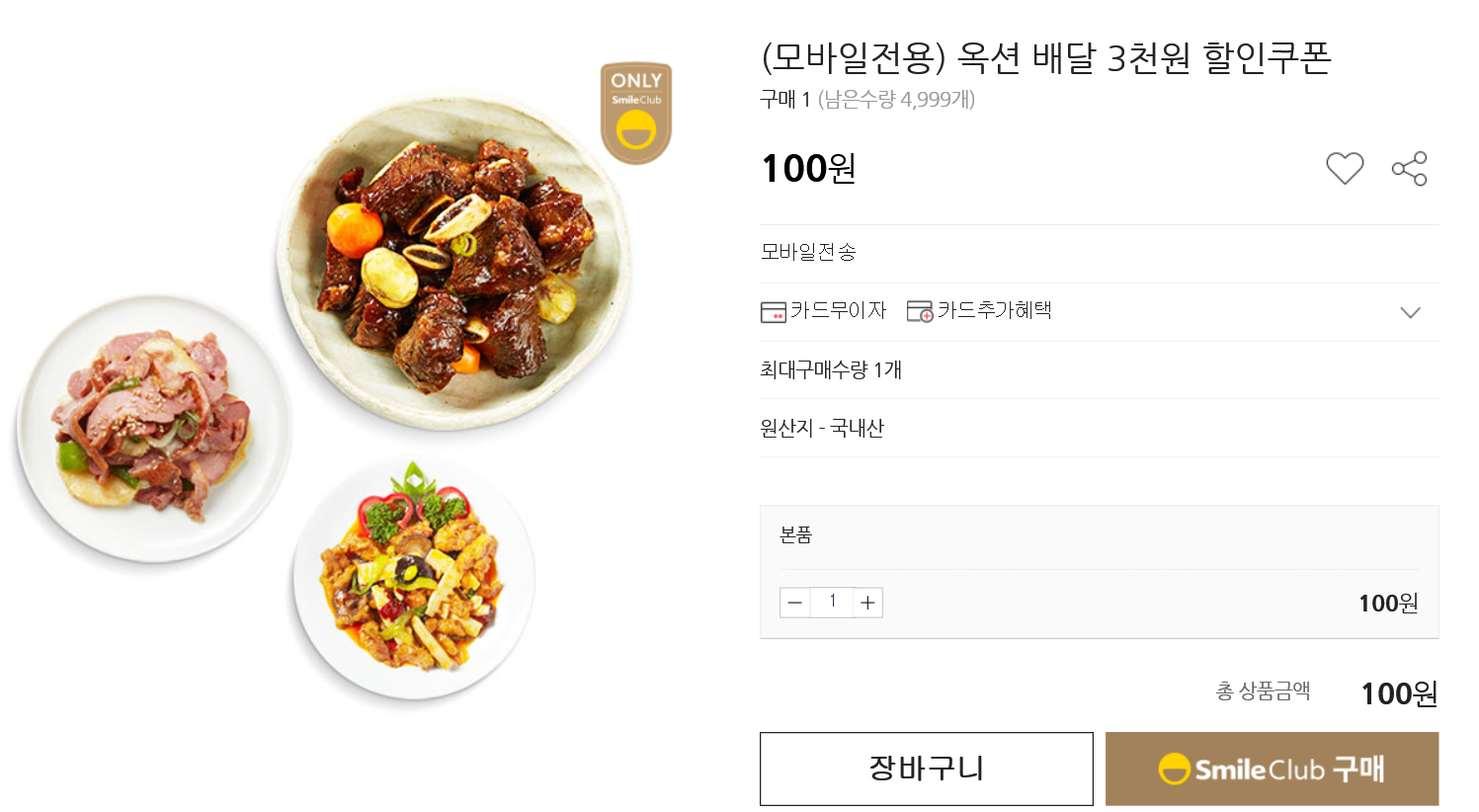Click the ONLY SmileClub badge
The width and height of the screenshot is (1479, 812).
pyautogui.click(x=636, y=113)
